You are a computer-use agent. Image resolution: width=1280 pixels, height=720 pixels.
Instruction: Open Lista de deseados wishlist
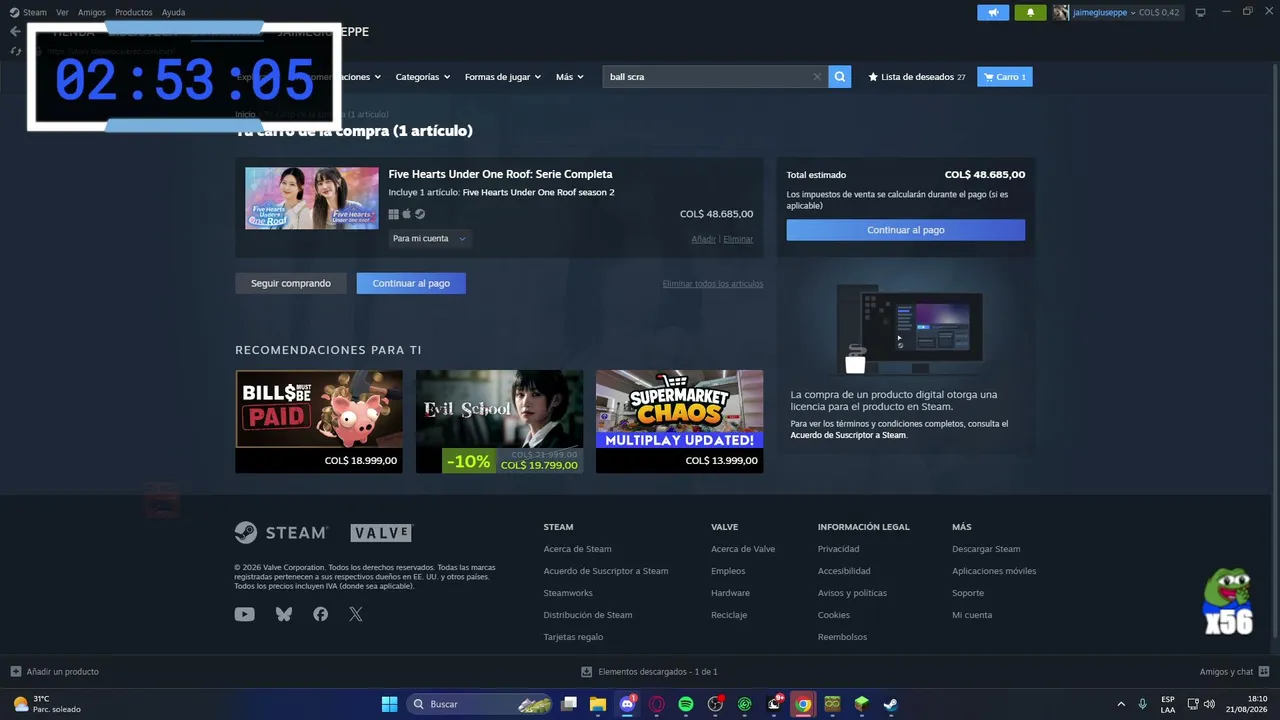click(917, 77)
